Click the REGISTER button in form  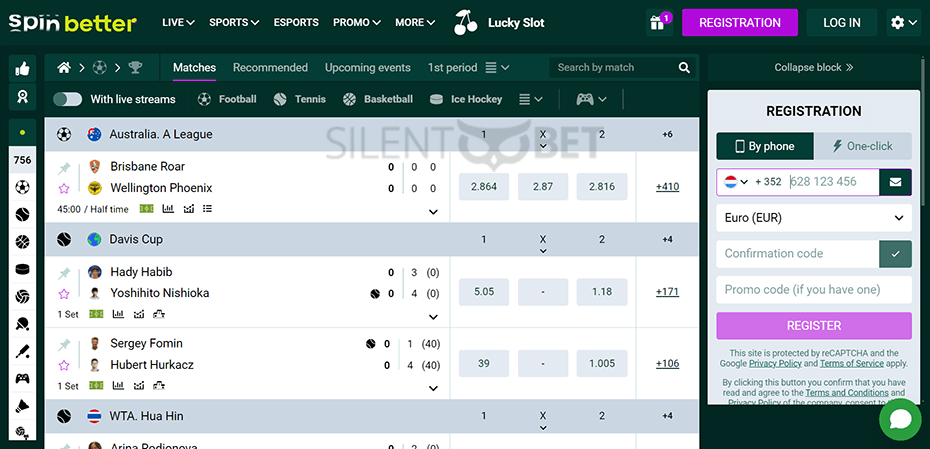click(x=814, y=326)
